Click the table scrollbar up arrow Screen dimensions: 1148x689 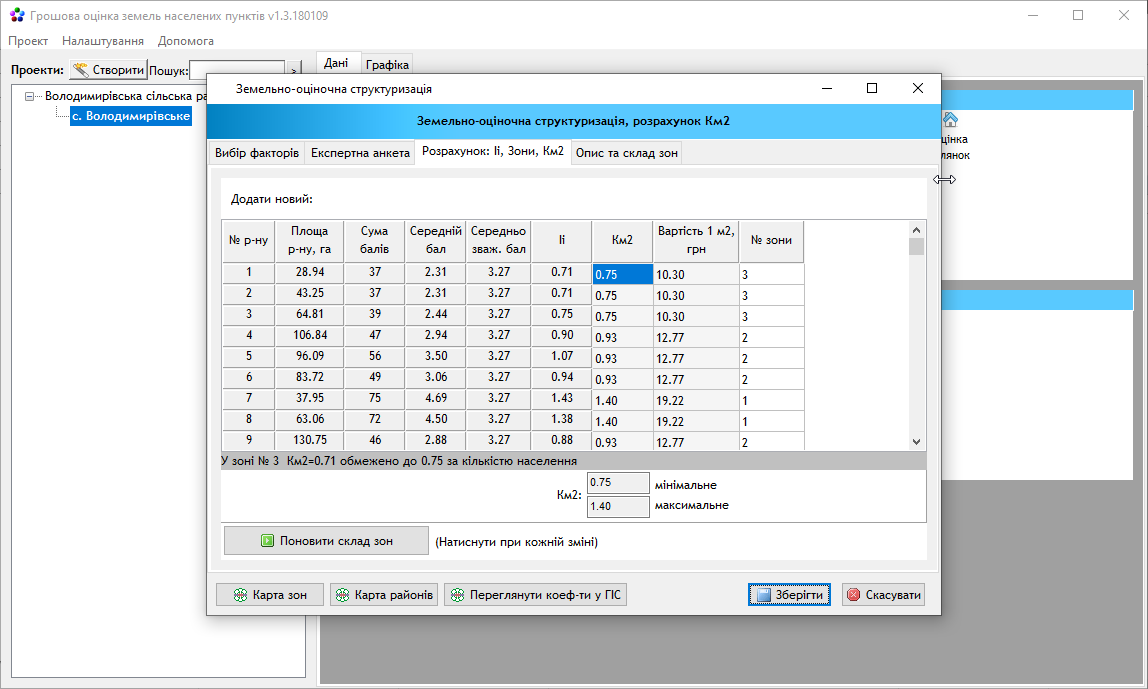coord(916,230)
